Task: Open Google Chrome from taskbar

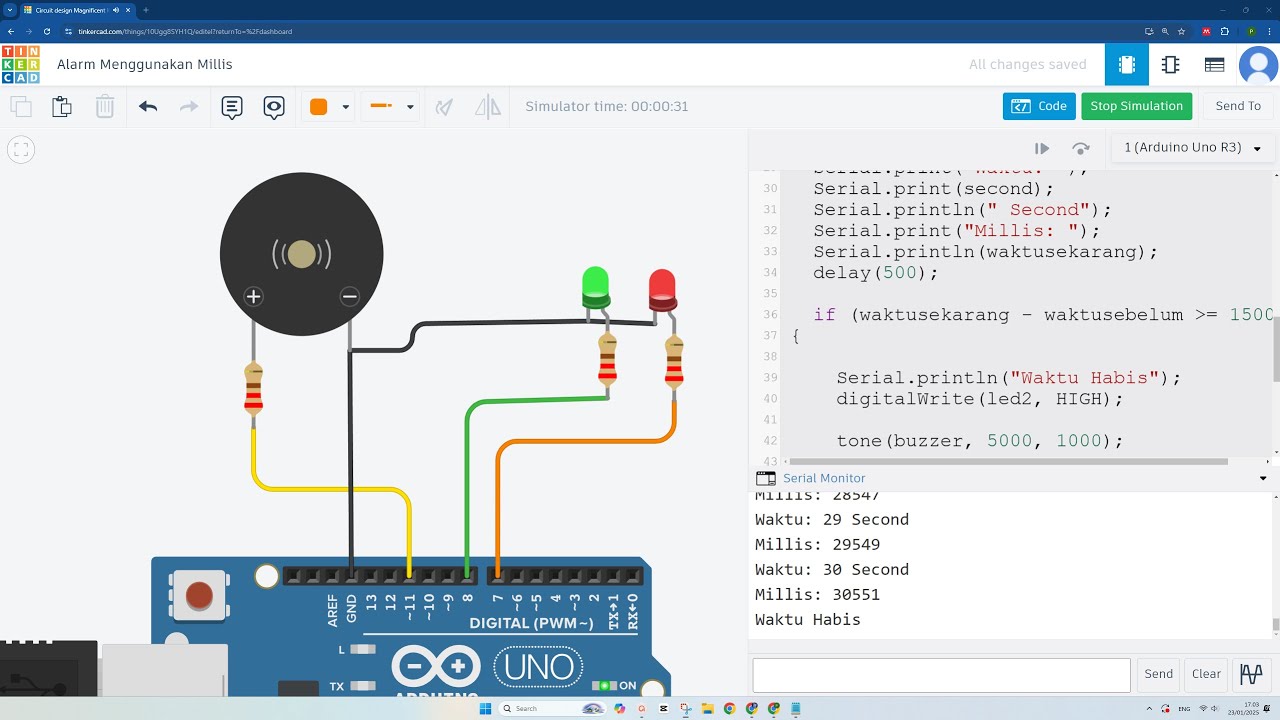Action: coord(729,709)
